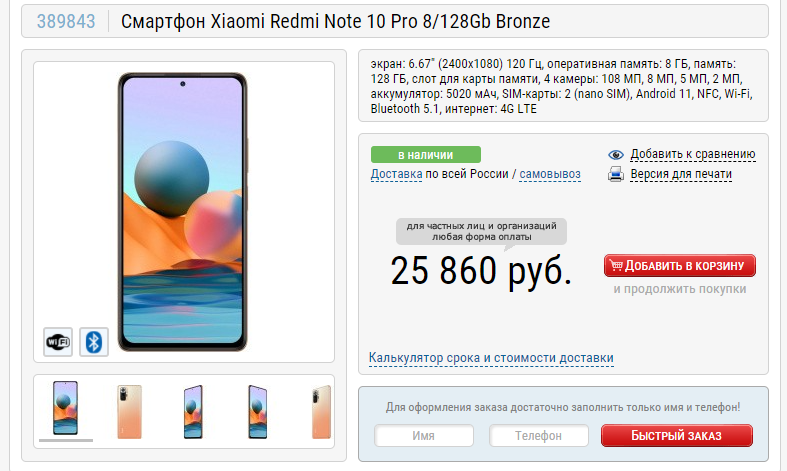Select the fourth angled phone thumbnail
The image size is (787, 471).
[257, 412]
